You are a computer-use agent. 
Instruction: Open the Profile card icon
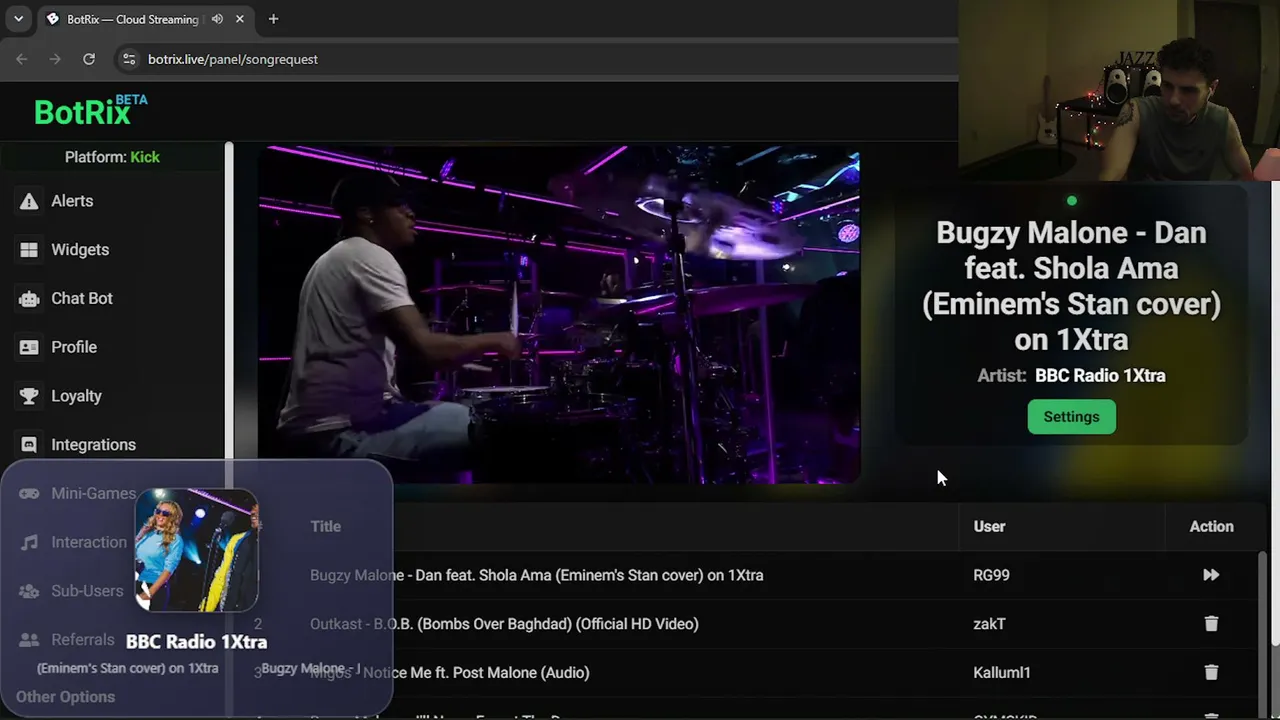point(29,347)
